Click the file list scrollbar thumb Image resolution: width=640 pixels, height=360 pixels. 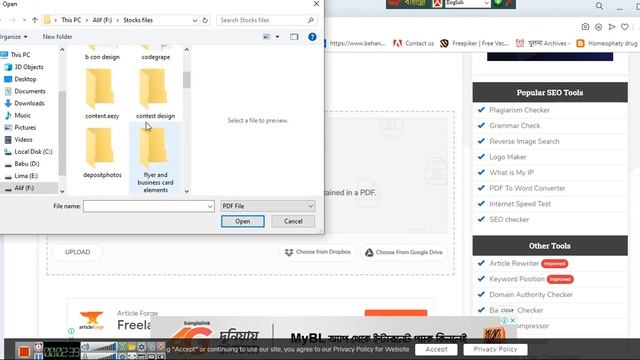coord(187,80)
